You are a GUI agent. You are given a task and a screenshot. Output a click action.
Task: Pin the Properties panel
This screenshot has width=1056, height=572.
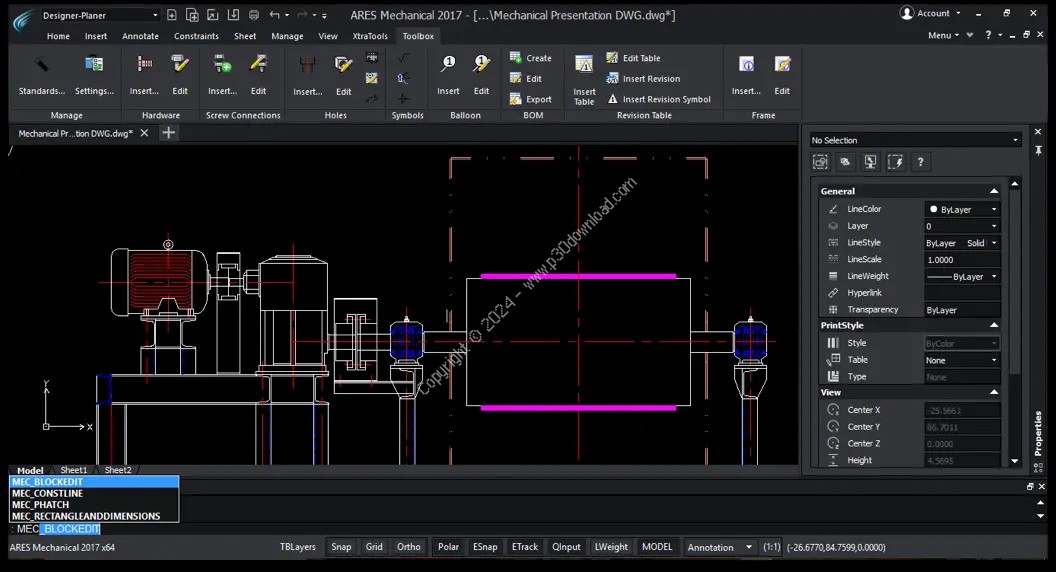1038,150
